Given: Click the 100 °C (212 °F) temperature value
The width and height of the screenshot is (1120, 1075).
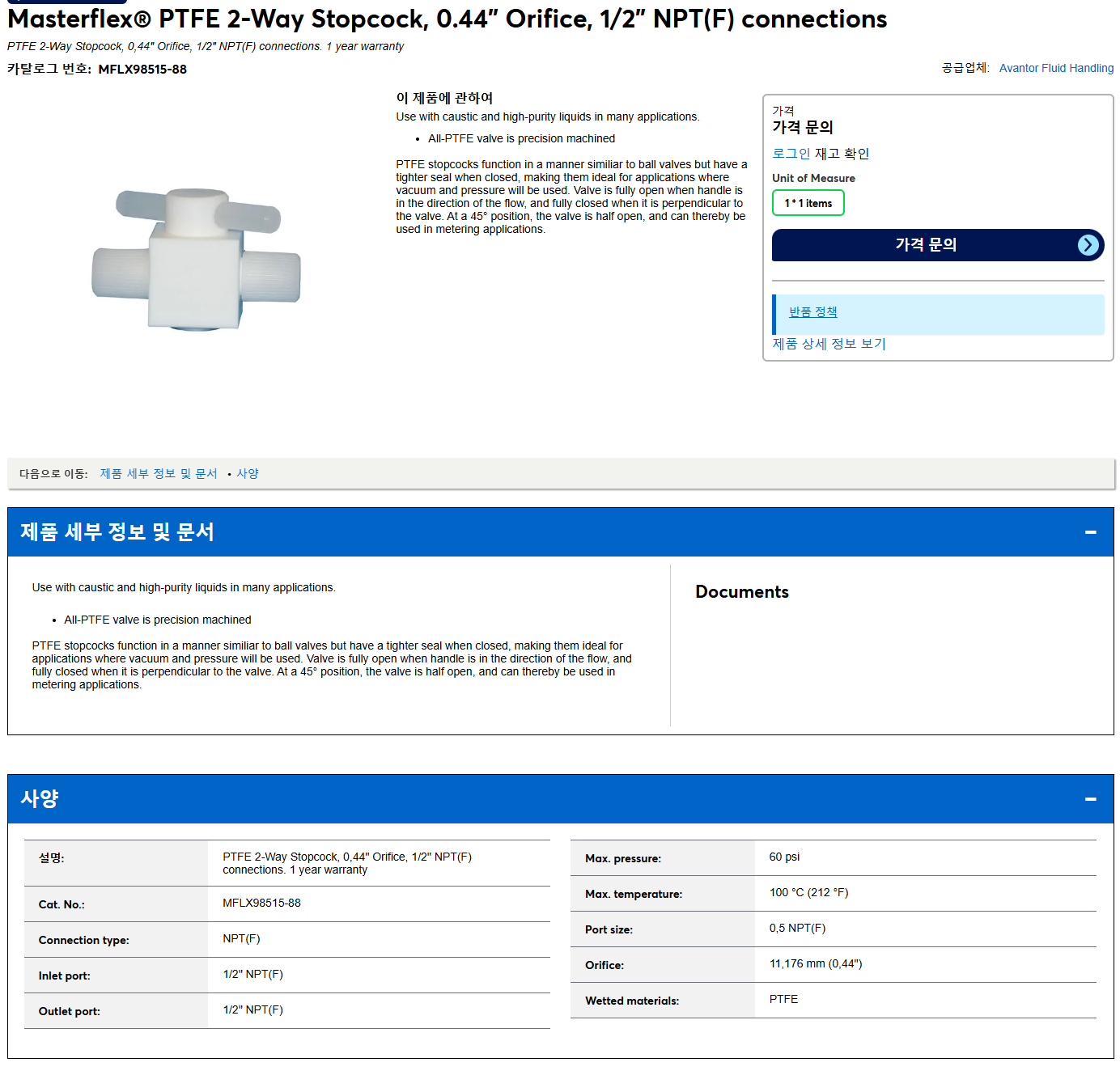Looking at the screenshot, I should click(808, 892).
